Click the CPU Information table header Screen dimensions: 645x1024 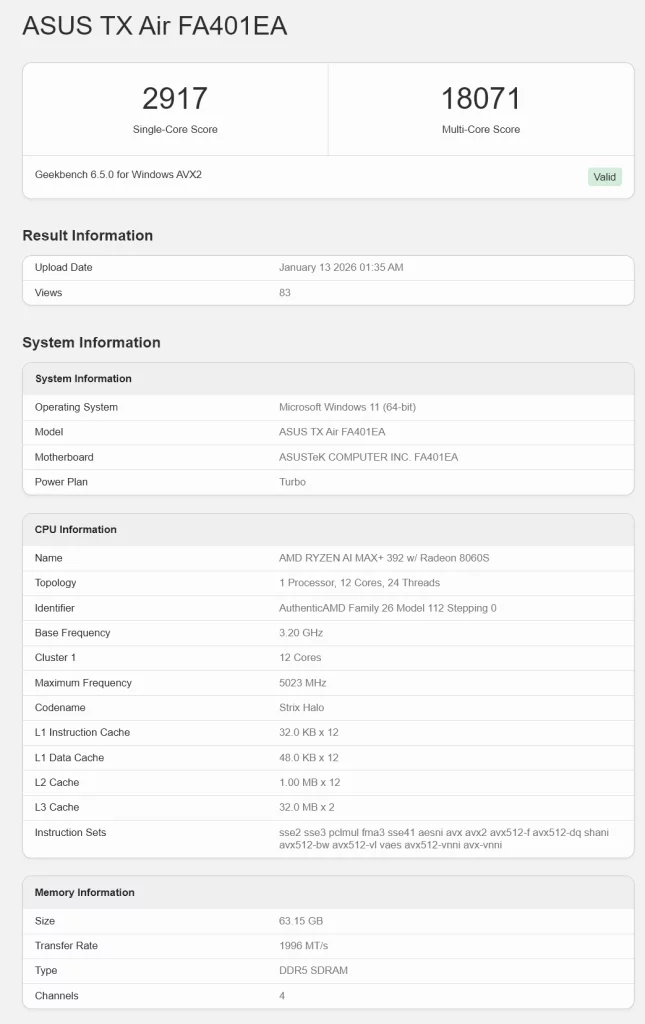76,529
